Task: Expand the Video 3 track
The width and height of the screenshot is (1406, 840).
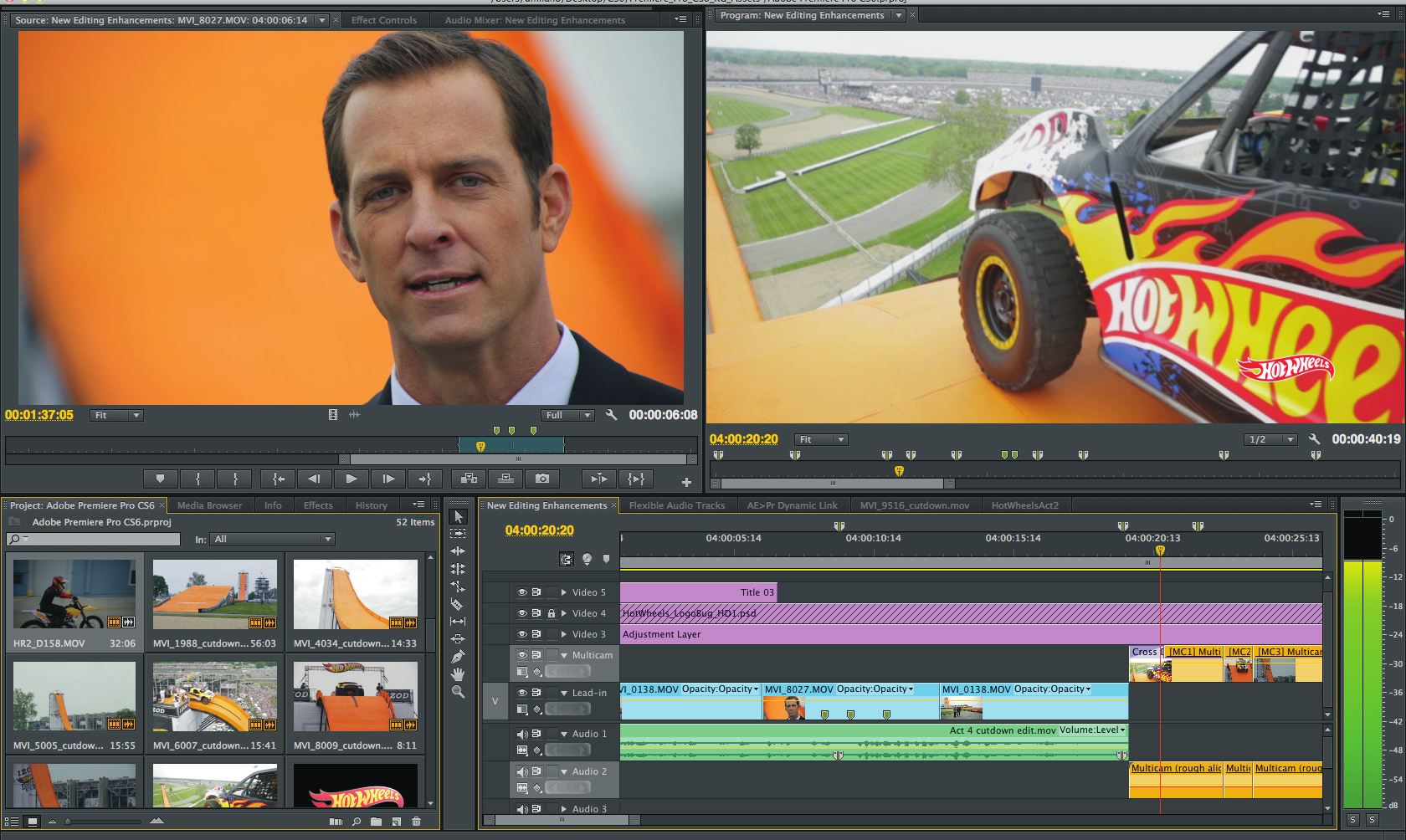Action: (x=564, y=634)
